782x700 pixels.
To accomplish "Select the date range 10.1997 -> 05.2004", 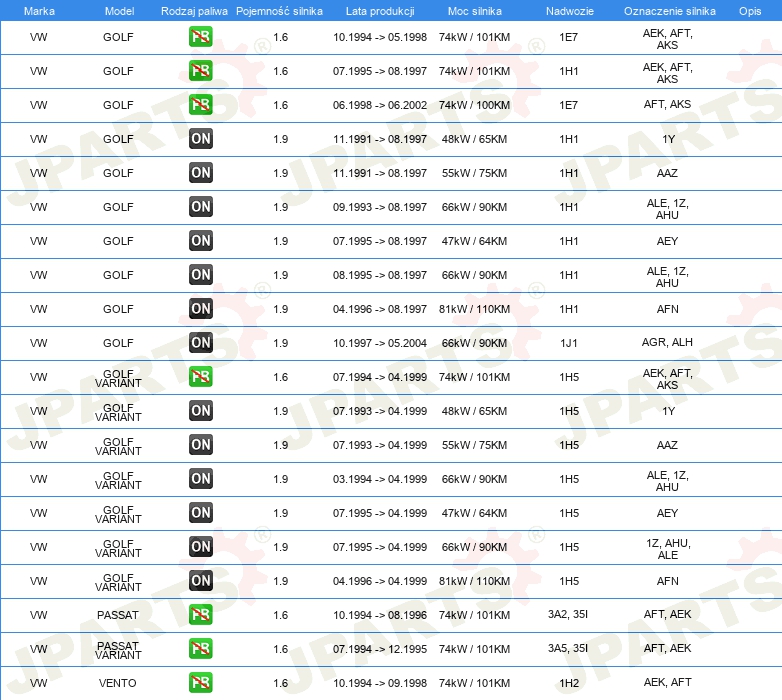I will point(380,343).
